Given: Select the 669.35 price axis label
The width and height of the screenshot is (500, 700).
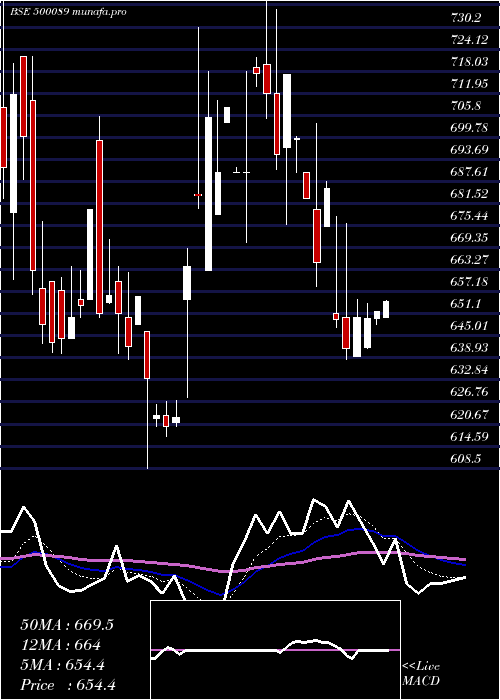Looking at the screenshot, I should (x=469, y=238).
